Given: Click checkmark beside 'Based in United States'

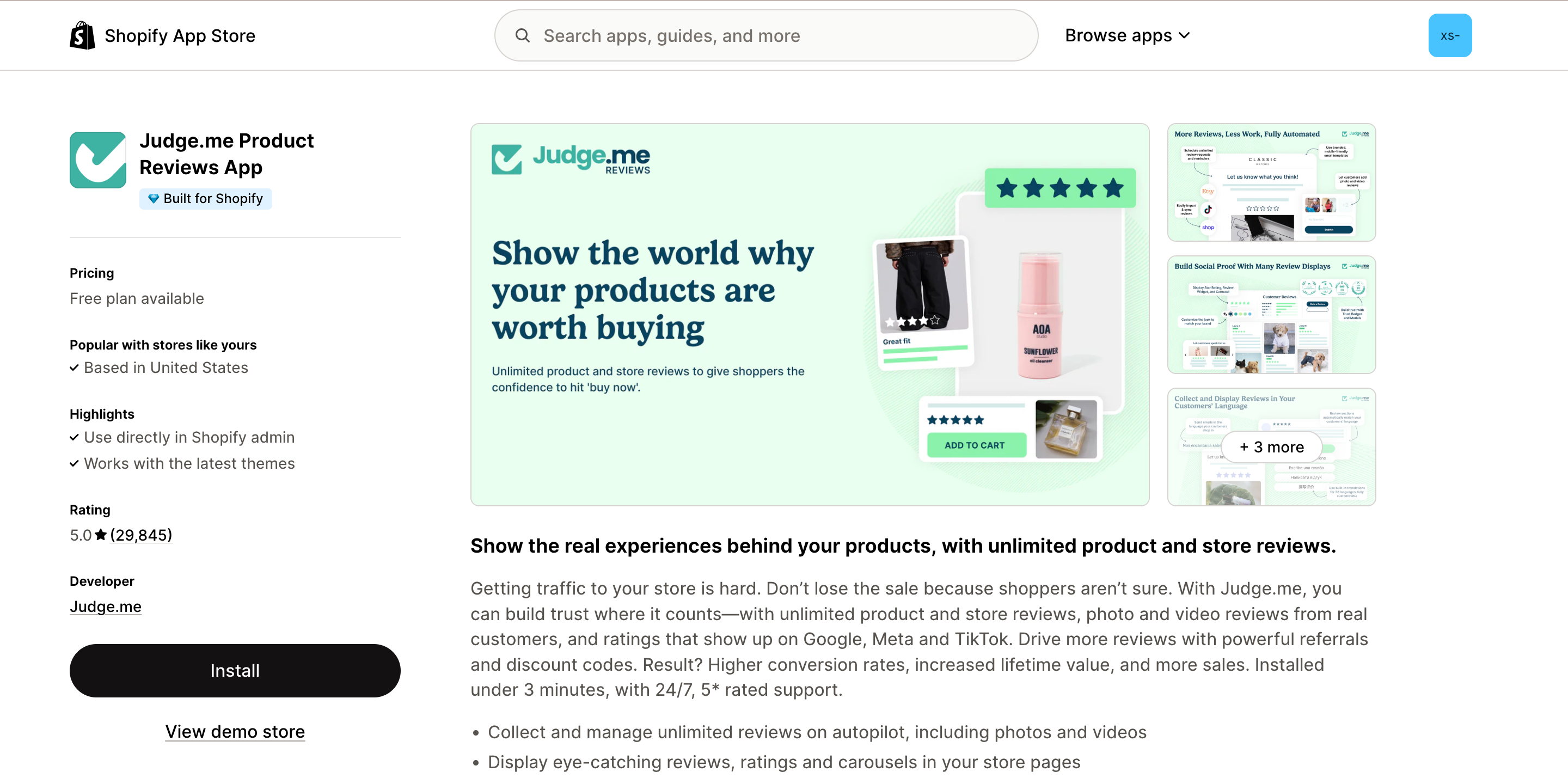Looking at the screenshot, I should [74, 367].
